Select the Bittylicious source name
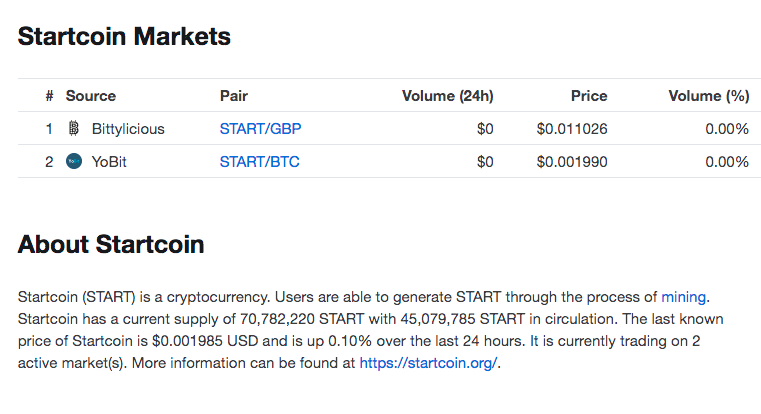 click(x=128, y=129)
